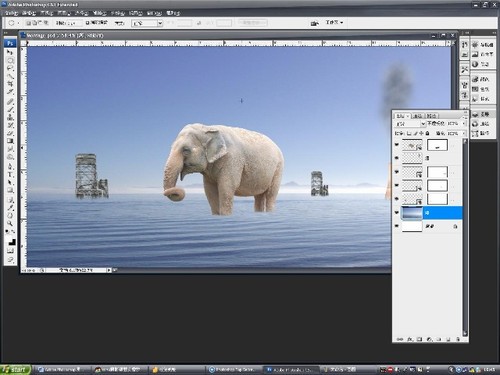Screen dimensions: 500x375
Task: Open the layer Opacity slider arrow
Action: point(464,124)
